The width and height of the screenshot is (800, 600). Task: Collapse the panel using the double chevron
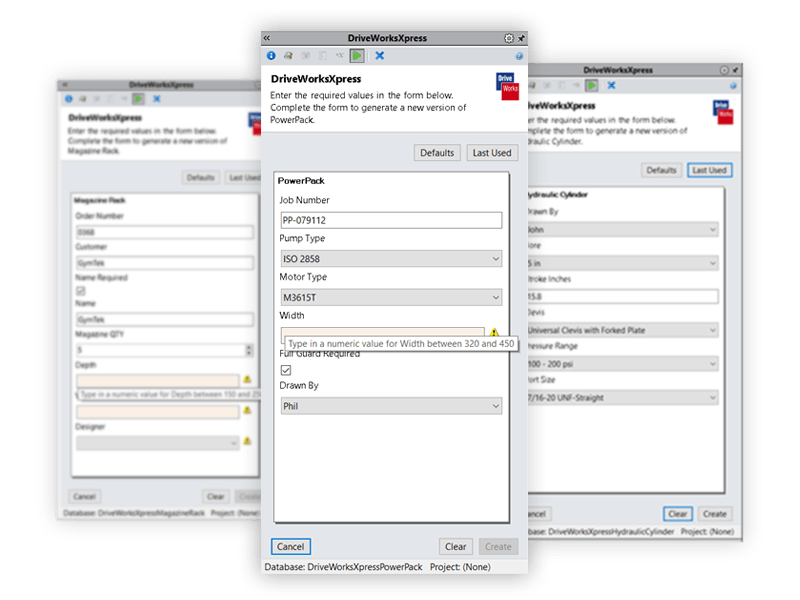pos(266,38)
